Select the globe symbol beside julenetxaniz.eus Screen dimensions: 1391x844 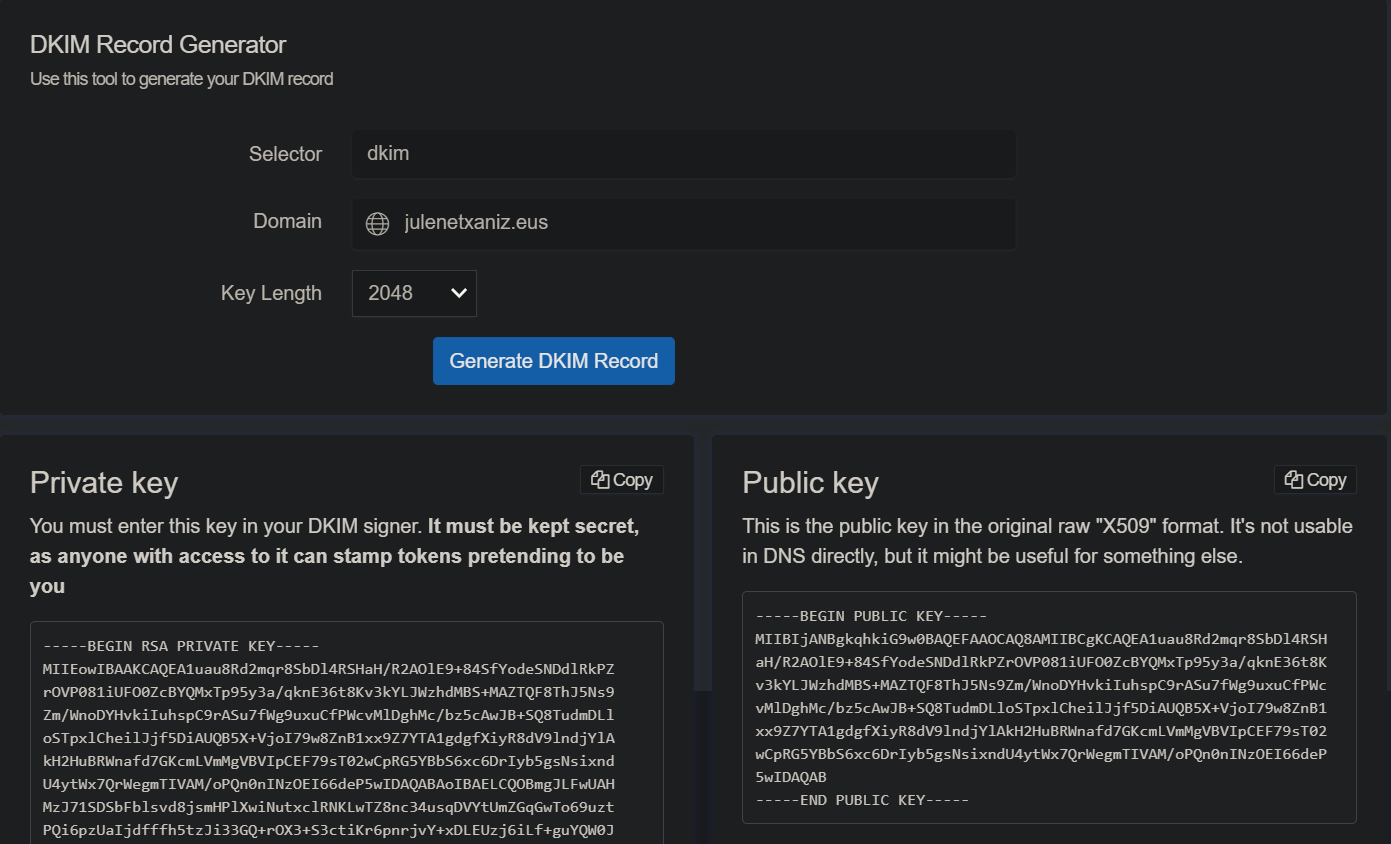pos(377,223)
